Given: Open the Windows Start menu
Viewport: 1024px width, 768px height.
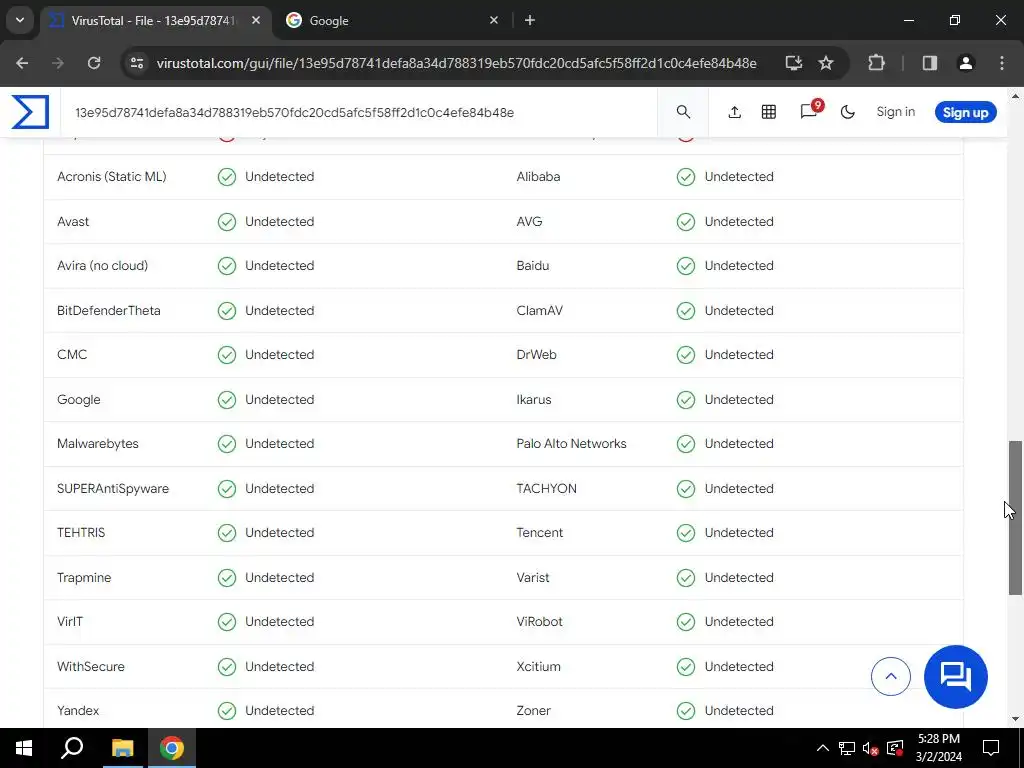Looking at the screenshot, I should [24, 748].
